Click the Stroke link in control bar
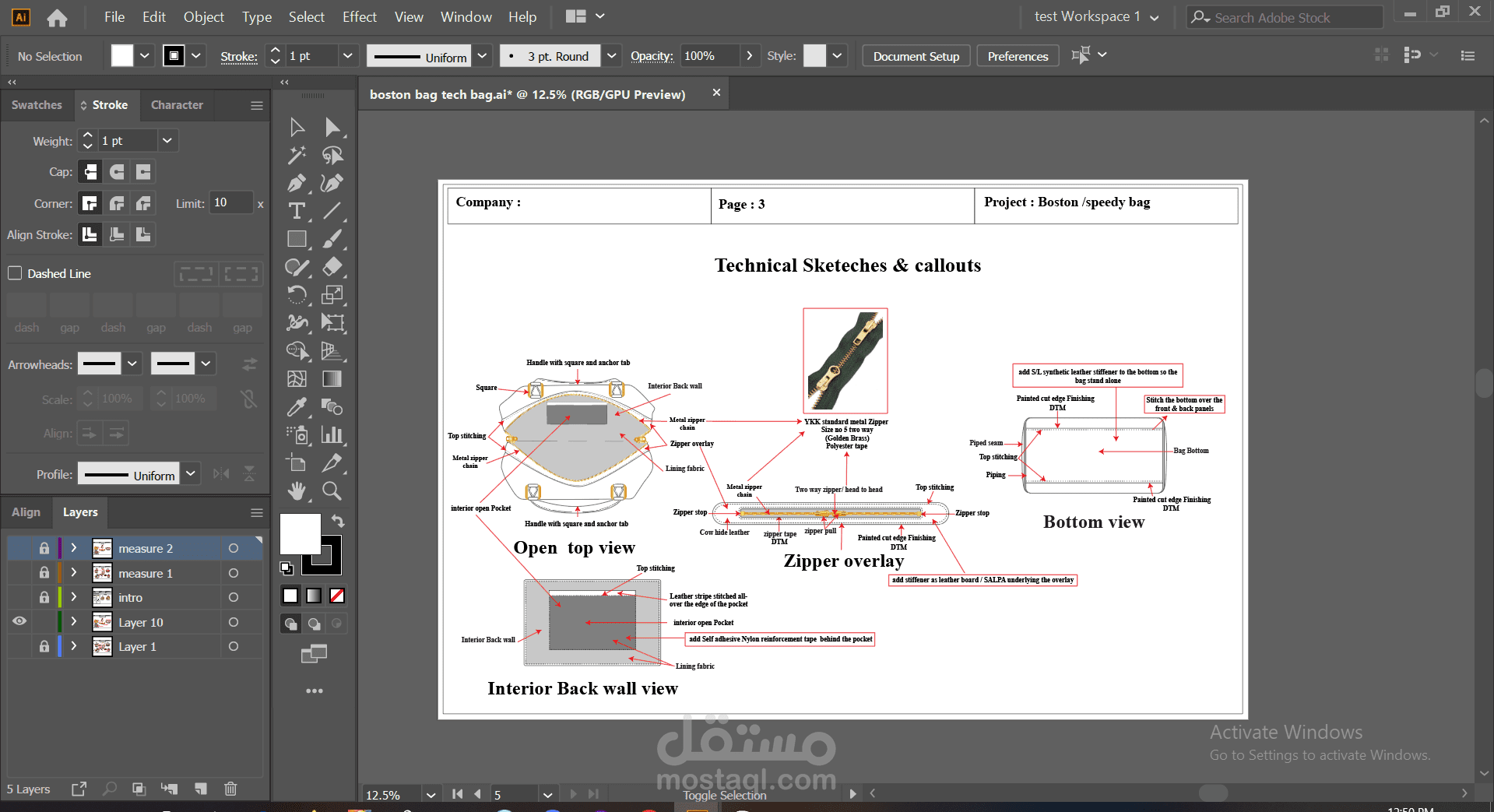 click(239, 56)
